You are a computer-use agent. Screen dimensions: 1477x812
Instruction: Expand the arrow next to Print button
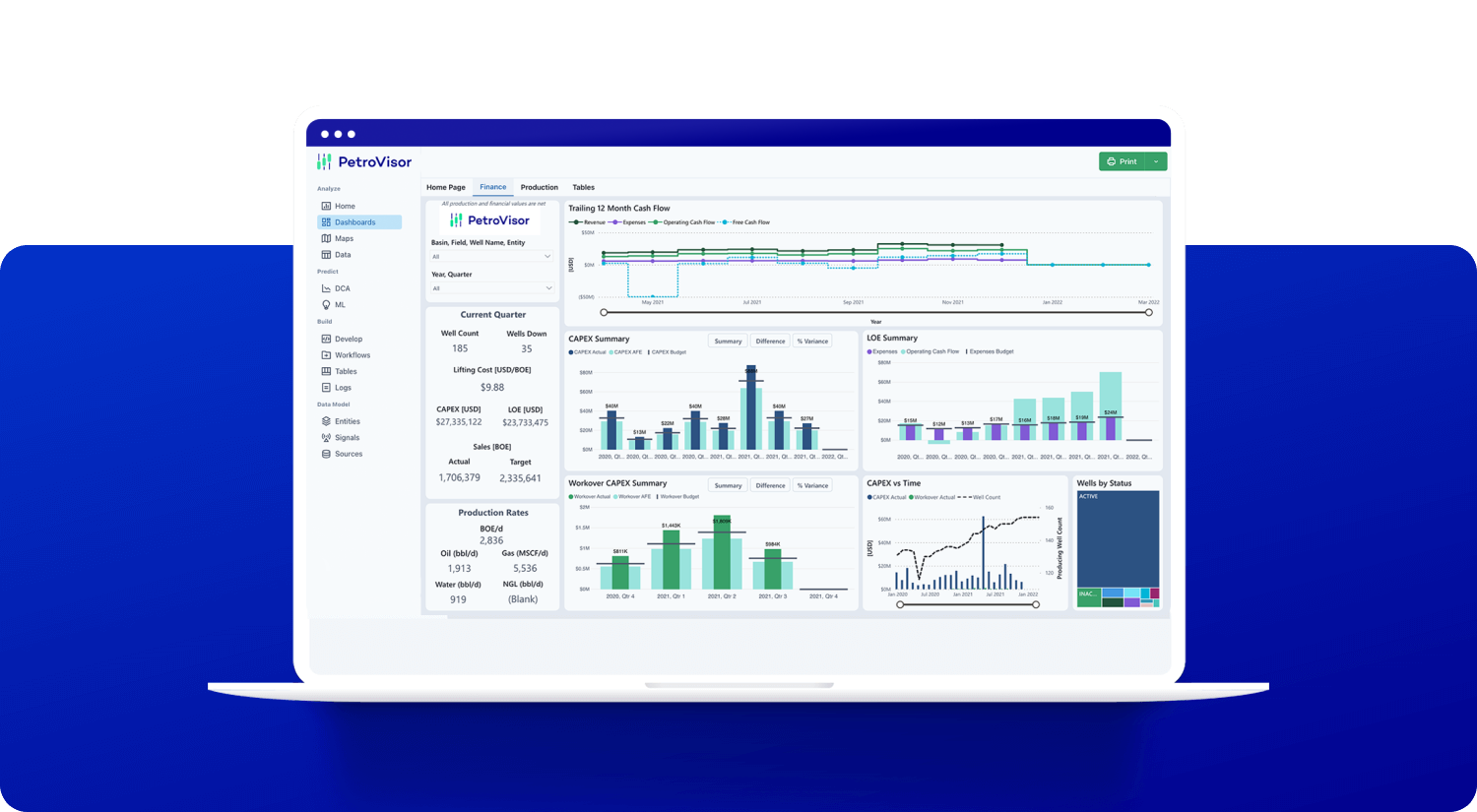click(x=1156, y=161)
